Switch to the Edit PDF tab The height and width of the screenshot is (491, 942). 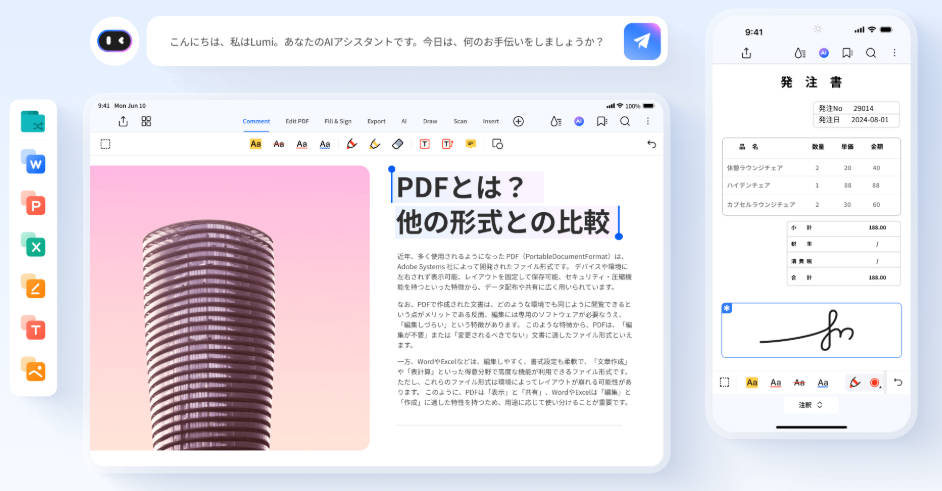pos(297,121)
